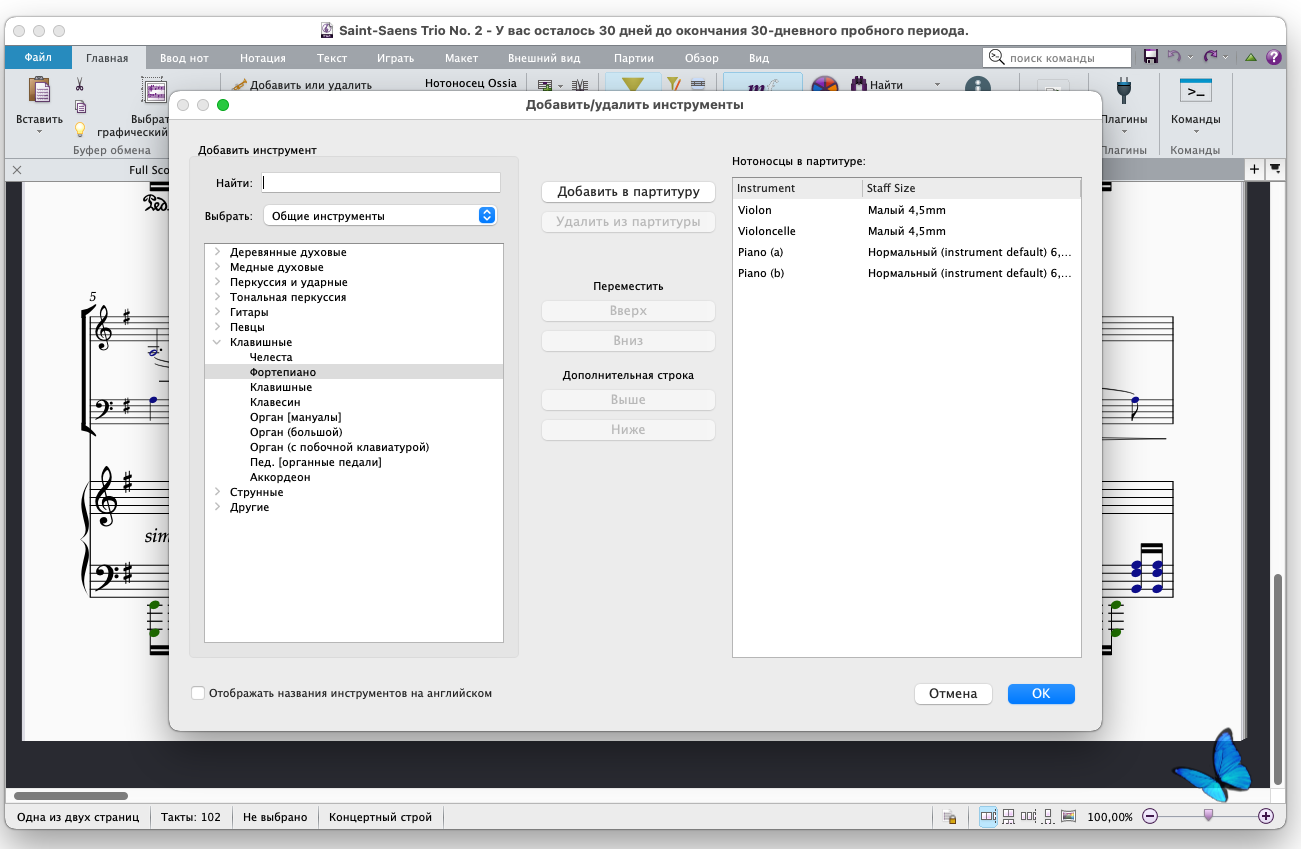
Task: Click the Отмена button
Action: click(x=953, y=694)
